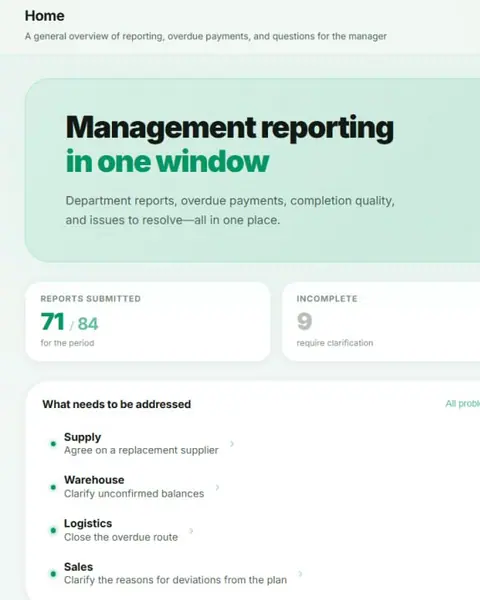Open the Reports Submitted card
The width and height of the screenshot is (480, 600).
click(148, 321)
